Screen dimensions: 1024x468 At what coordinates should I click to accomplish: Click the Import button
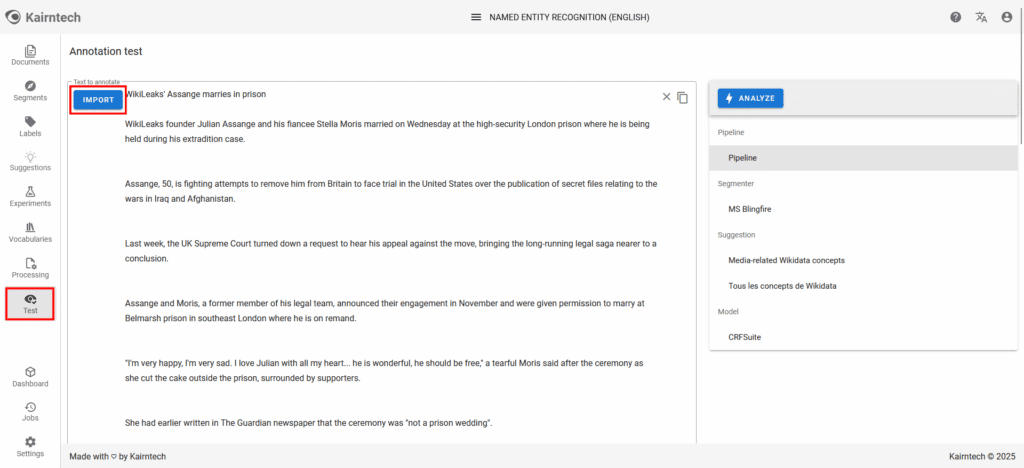tap(98, 100)
